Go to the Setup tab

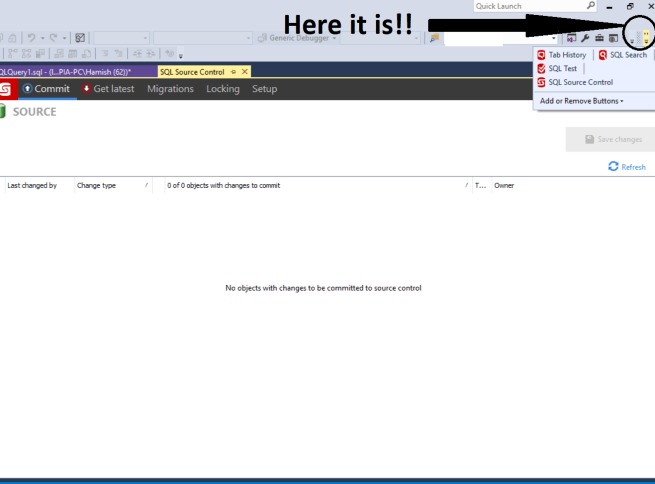264,89
